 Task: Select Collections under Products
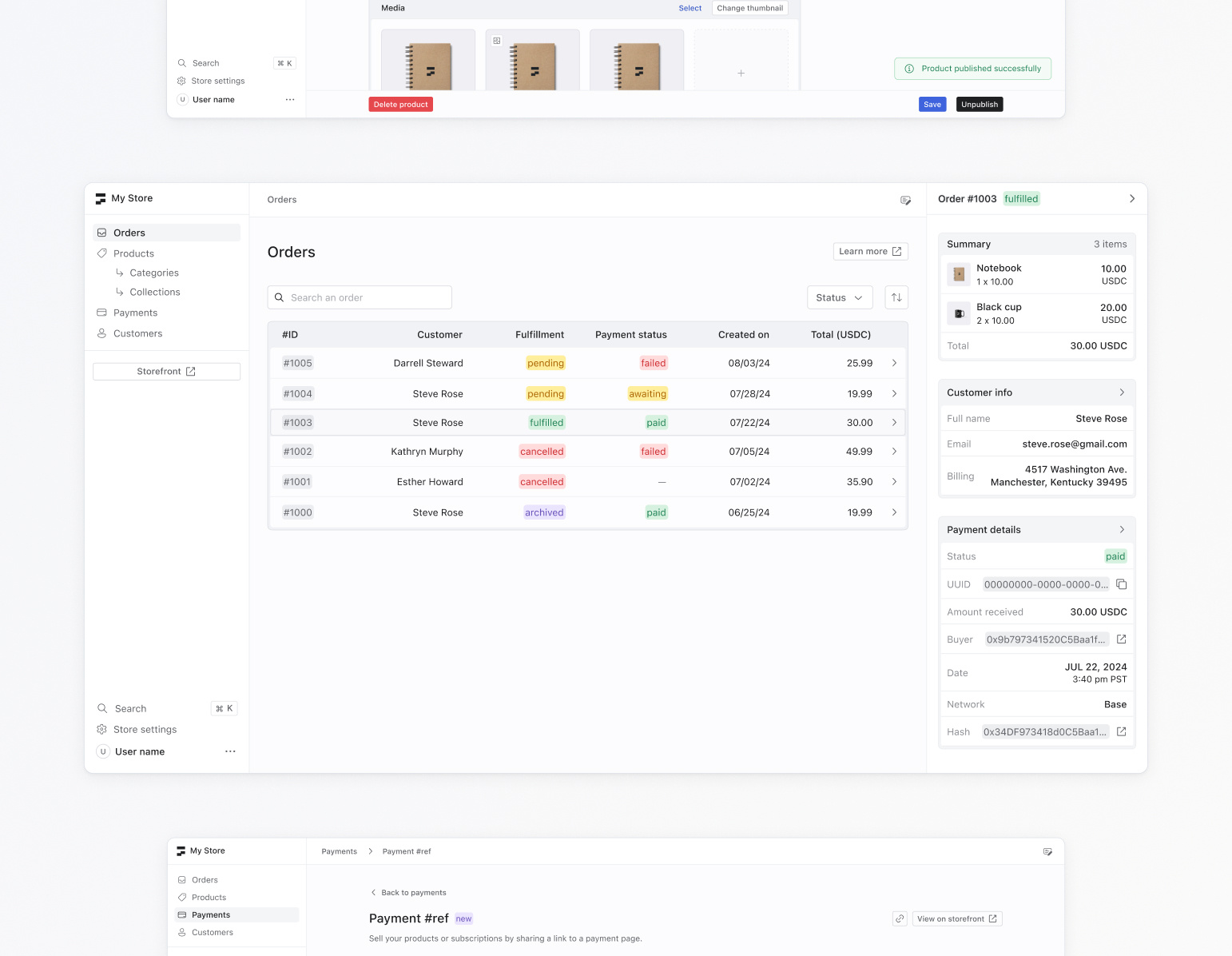pyautogui.click(x=155, y=292)
